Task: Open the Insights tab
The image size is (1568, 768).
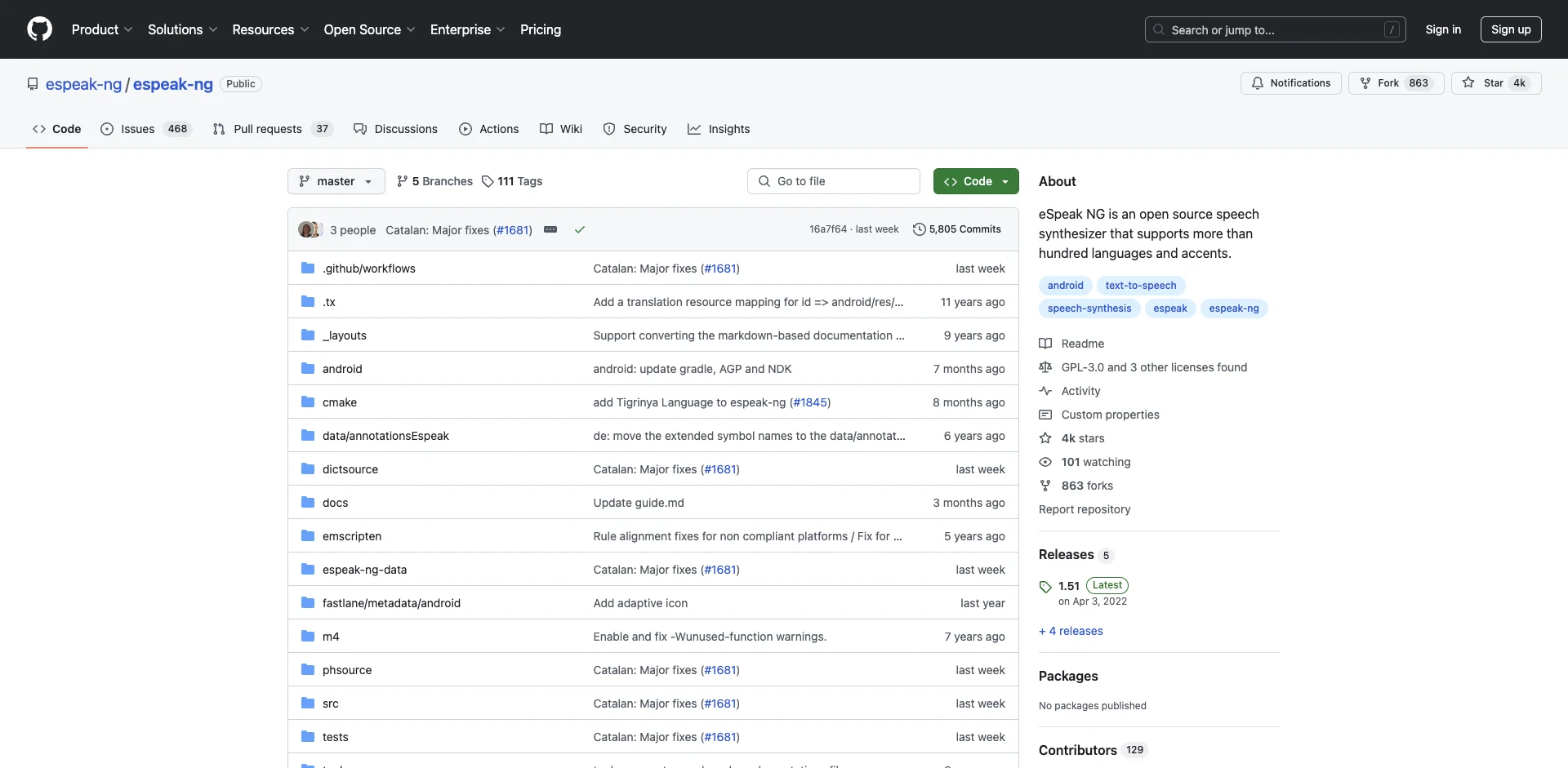Action: pos(719,129)
